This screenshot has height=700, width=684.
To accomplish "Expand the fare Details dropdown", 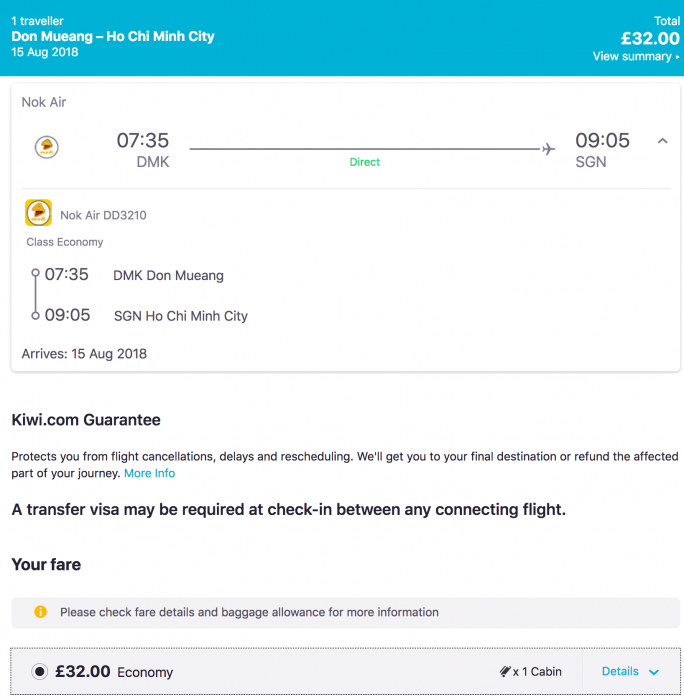I will tap(630, 672).
